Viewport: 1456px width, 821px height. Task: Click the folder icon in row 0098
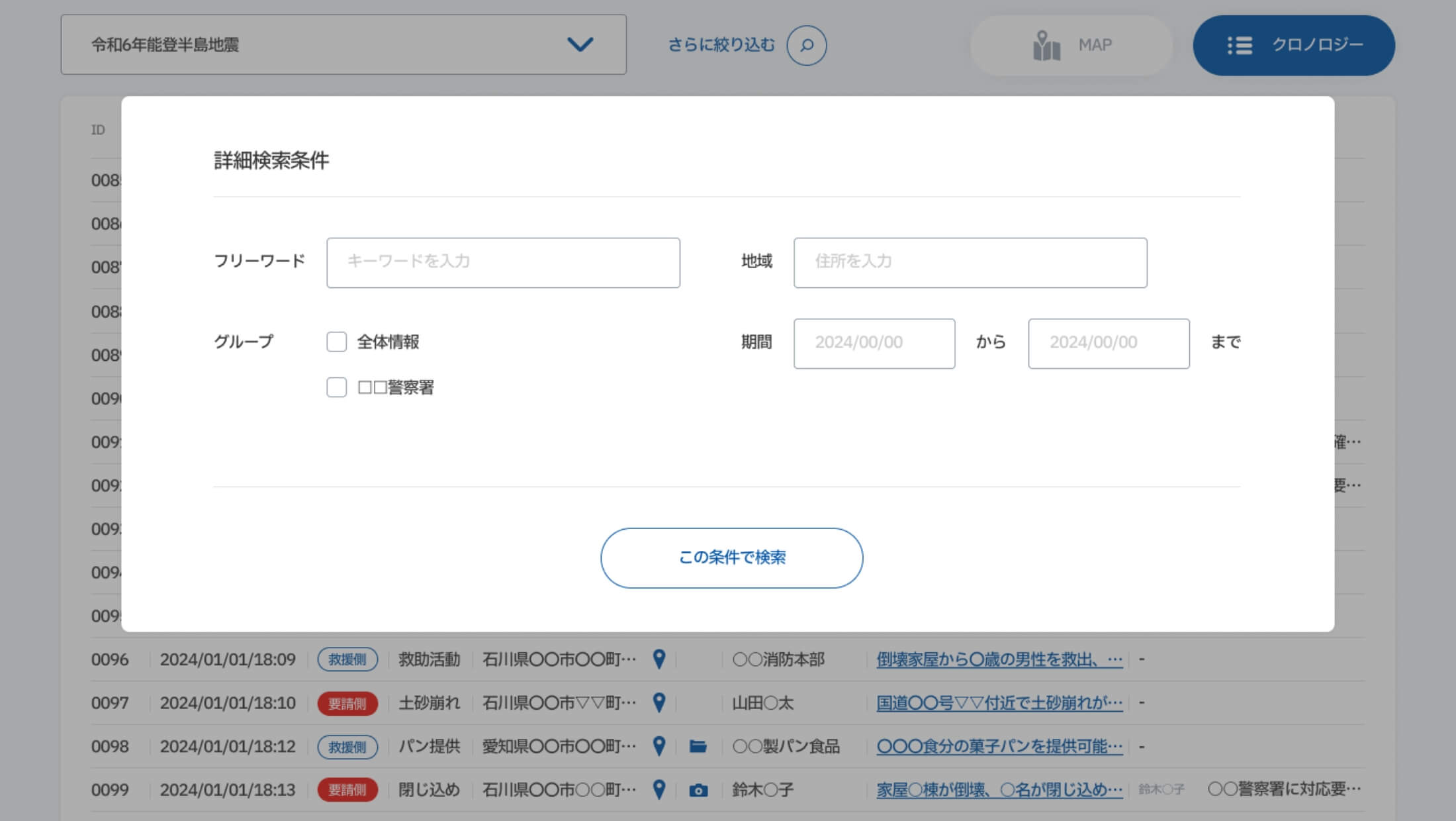(x=698, y=746)
